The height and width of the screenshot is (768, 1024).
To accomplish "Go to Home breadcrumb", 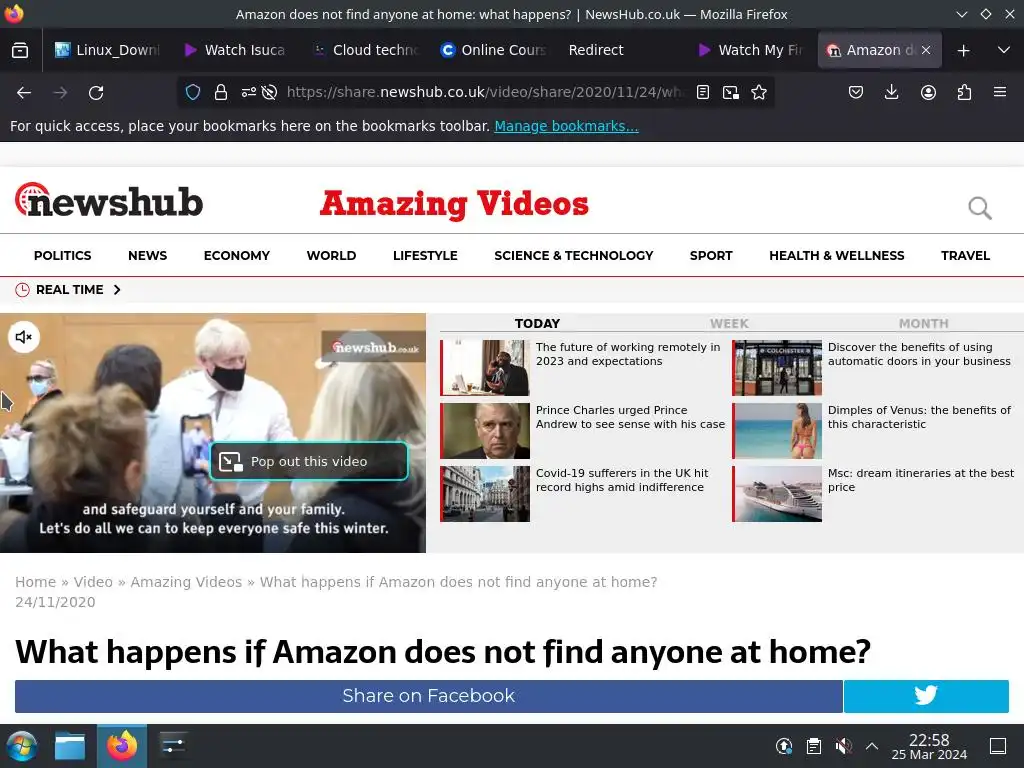I will 35,582.
